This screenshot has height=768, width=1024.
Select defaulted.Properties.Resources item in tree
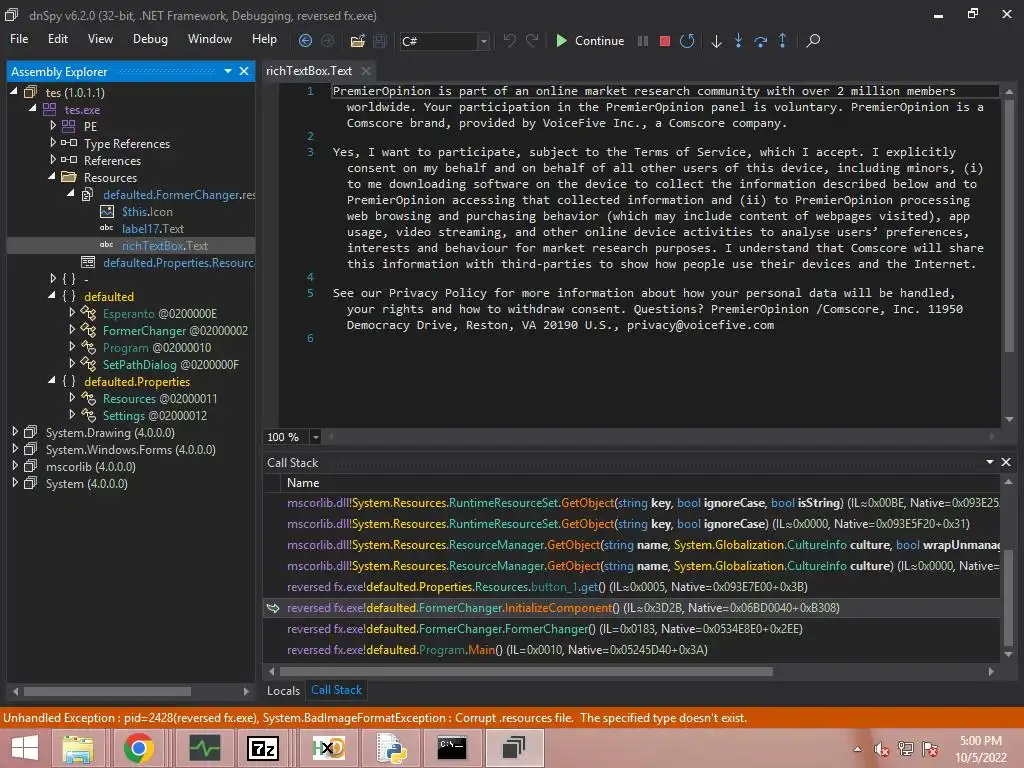[x=178, y=263]
